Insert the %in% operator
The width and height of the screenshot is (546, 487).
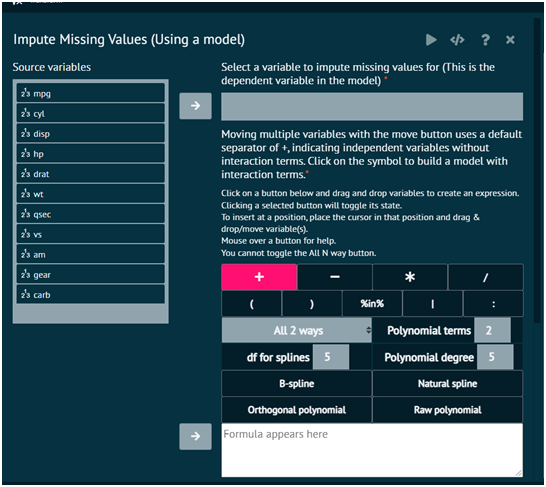pyautogui.click(x=372, y=304)
